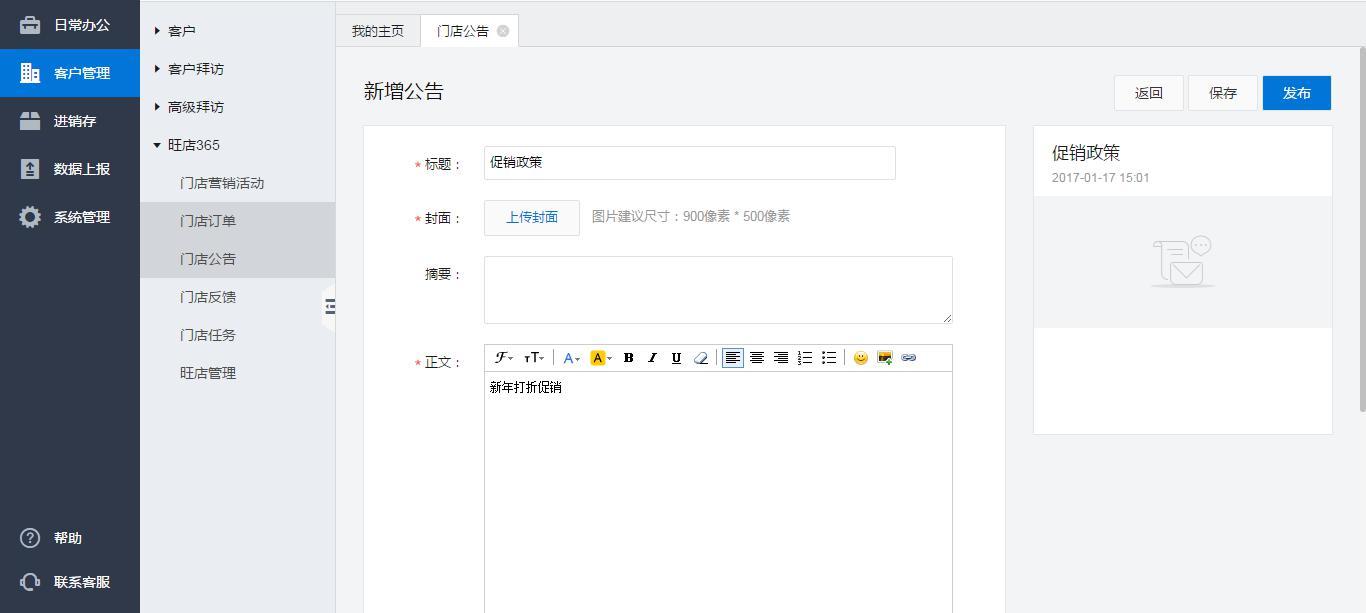This screenshot has width=1366, height=613.
Task: Switch to the 我的主页 tab
Action: tap(378, 31)
